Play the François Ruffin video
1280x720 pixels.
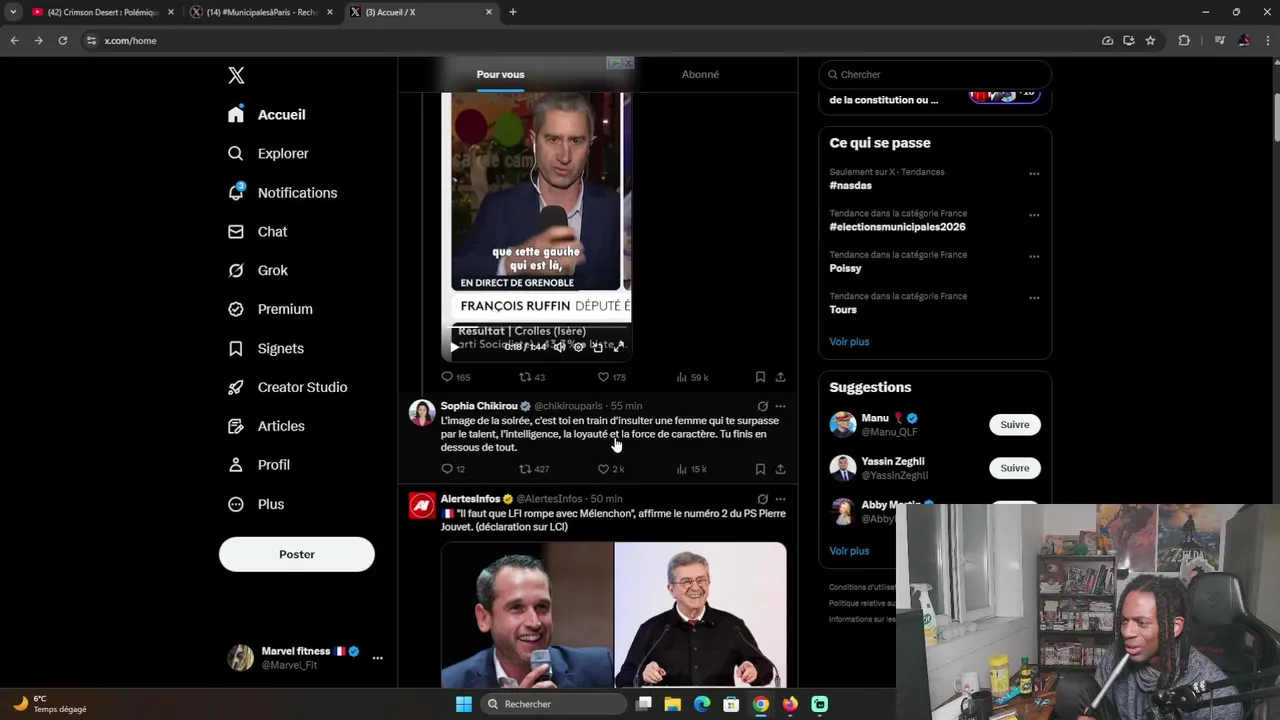(x=455, y=347)
